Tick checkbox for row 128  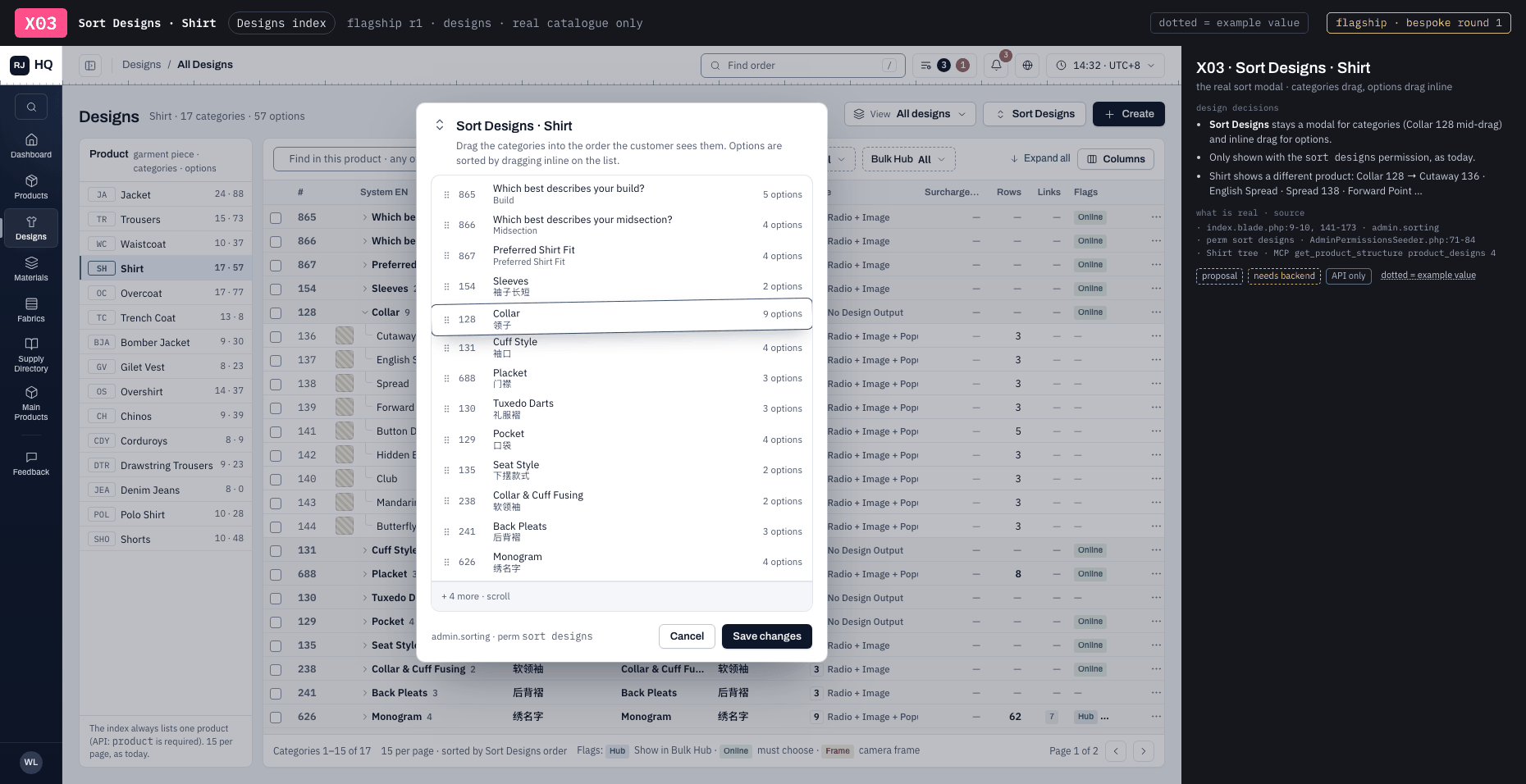coord(276,313)
